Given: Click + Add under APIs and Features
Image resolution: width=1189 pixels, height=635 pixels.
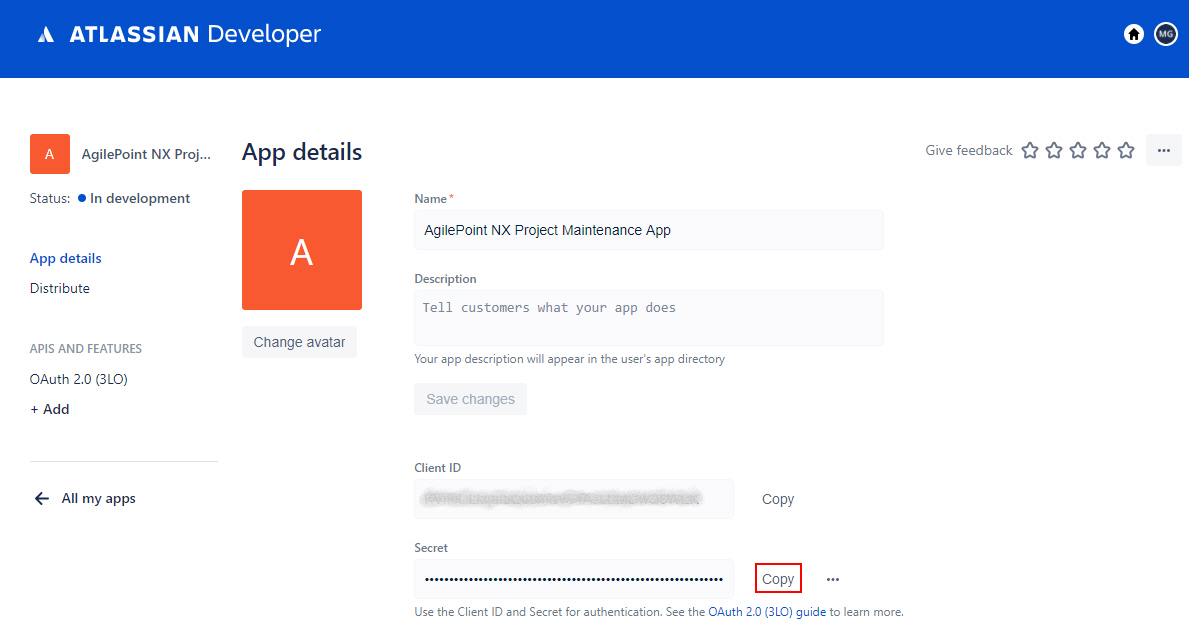Looking at the screenshot, I should tap(50, 409).
